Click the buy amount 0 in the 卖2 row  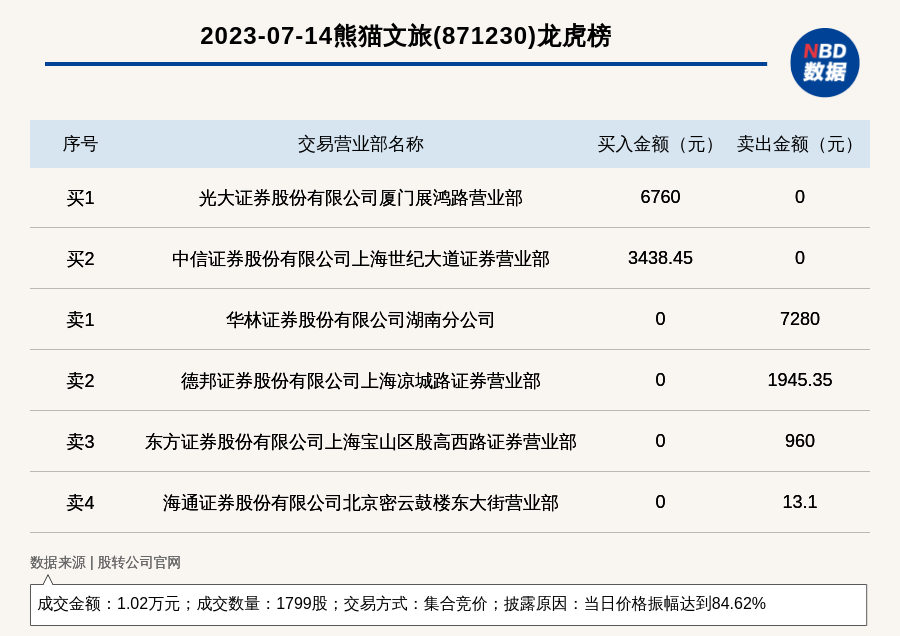point(660,379)
